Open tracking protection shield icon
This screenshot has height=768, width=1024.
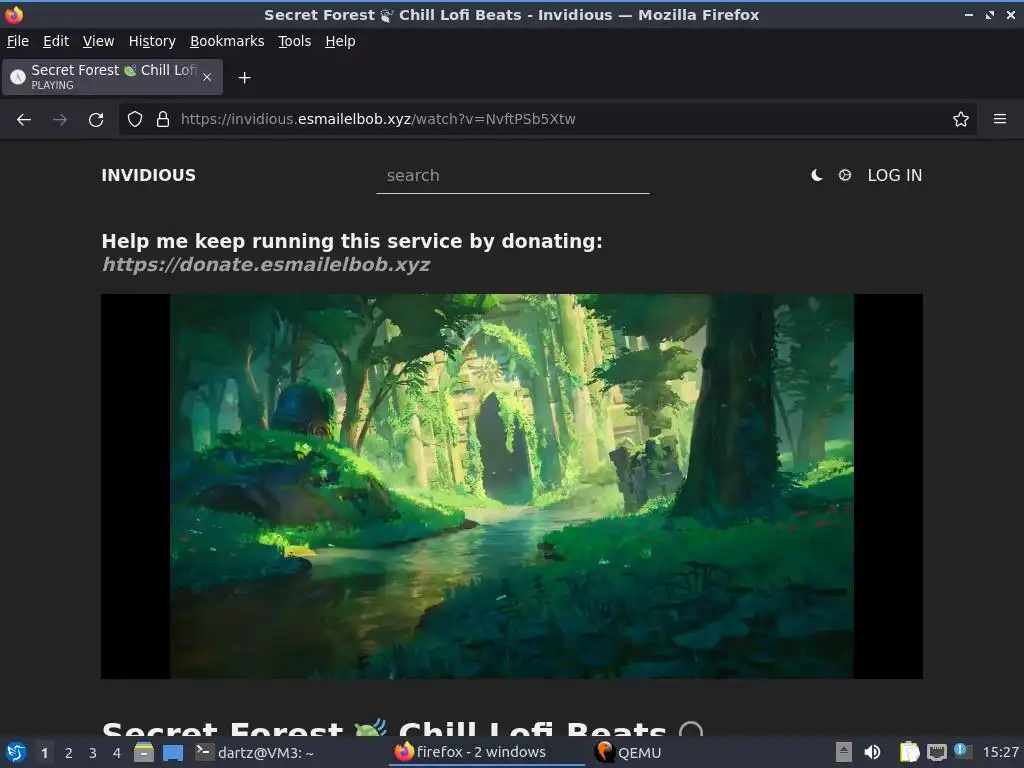[135, 119]
